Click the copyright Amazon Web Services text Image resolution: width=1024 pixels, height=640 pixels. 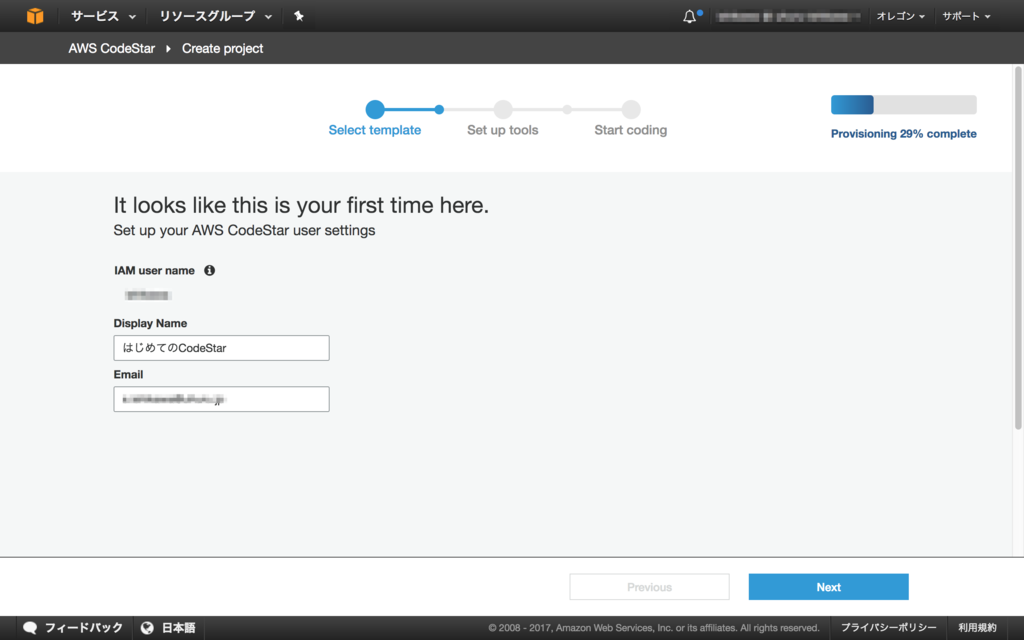[654, 628]
